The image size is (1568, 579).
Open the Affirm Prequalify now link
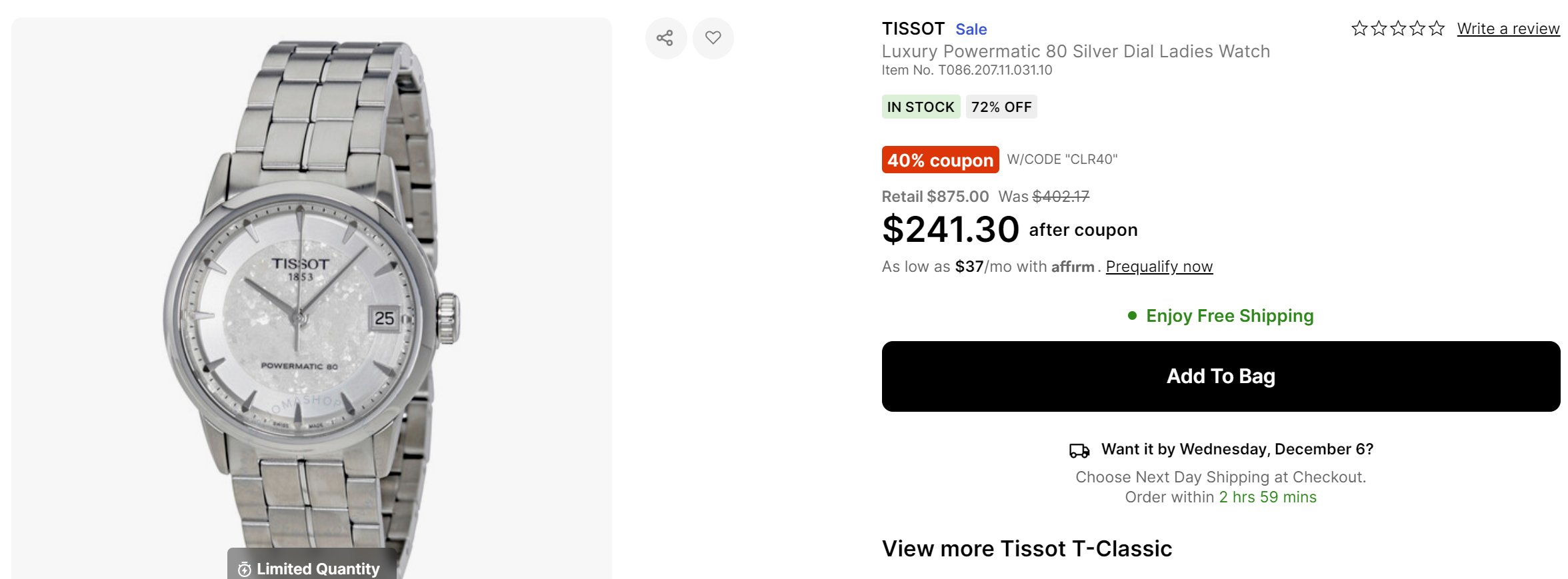(x=1159, y=267)
